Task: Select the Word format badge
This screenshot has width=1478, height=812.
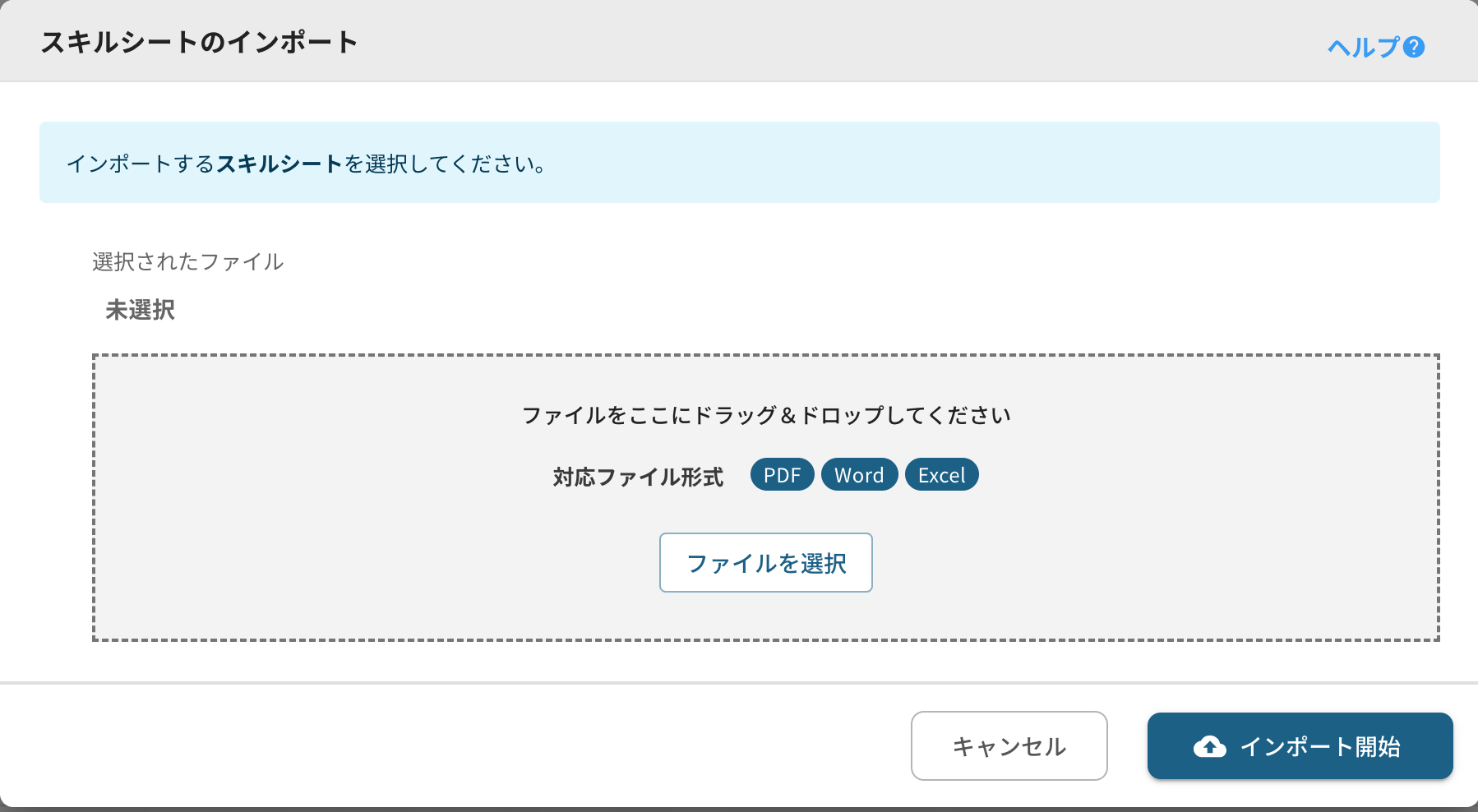Action: coord(859,475)
